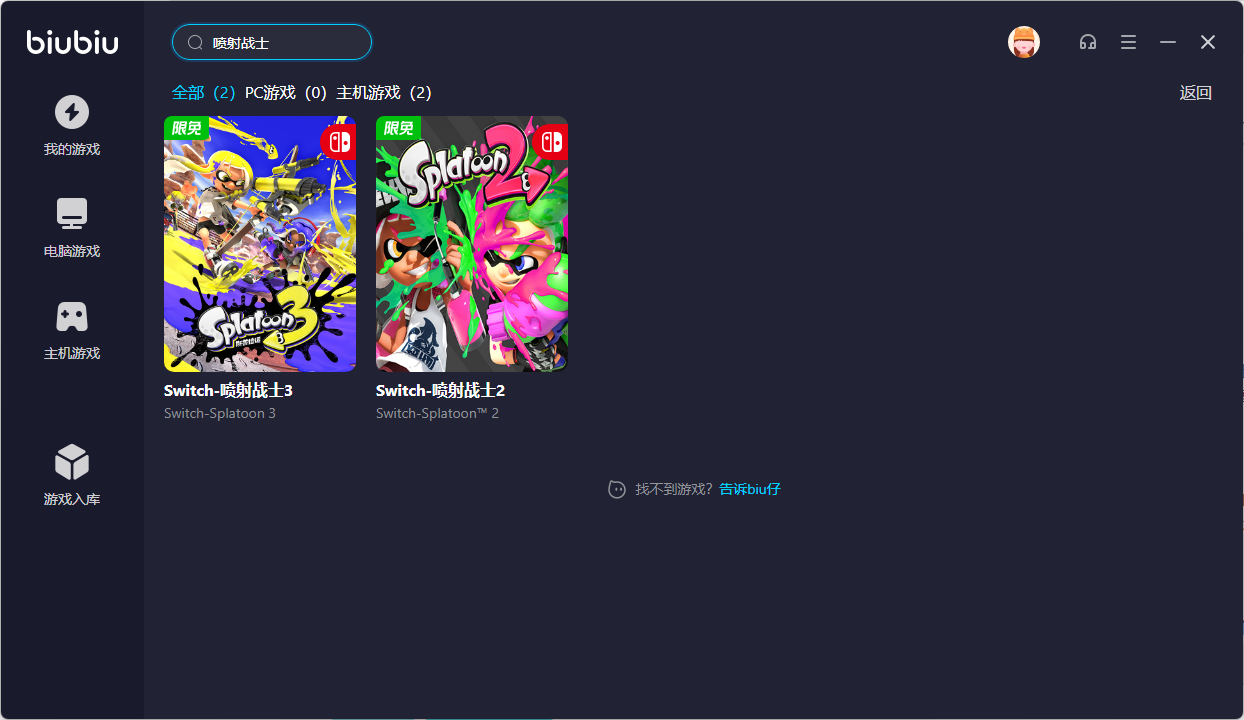The width and height of the screenshot is (1244, 720).
Task: Click the 找不到游戏? text
Action: coord(675,490)
